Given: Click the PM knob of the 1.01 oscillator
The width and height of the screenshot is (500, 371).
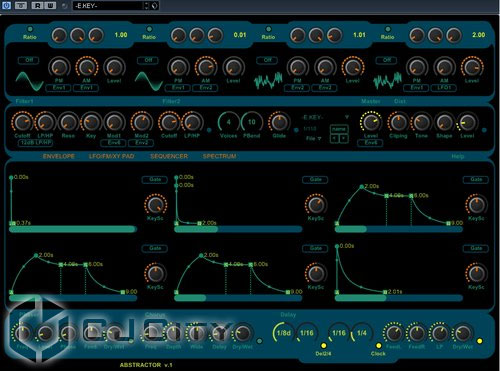Looking at the screenshot, I should 297,67.
